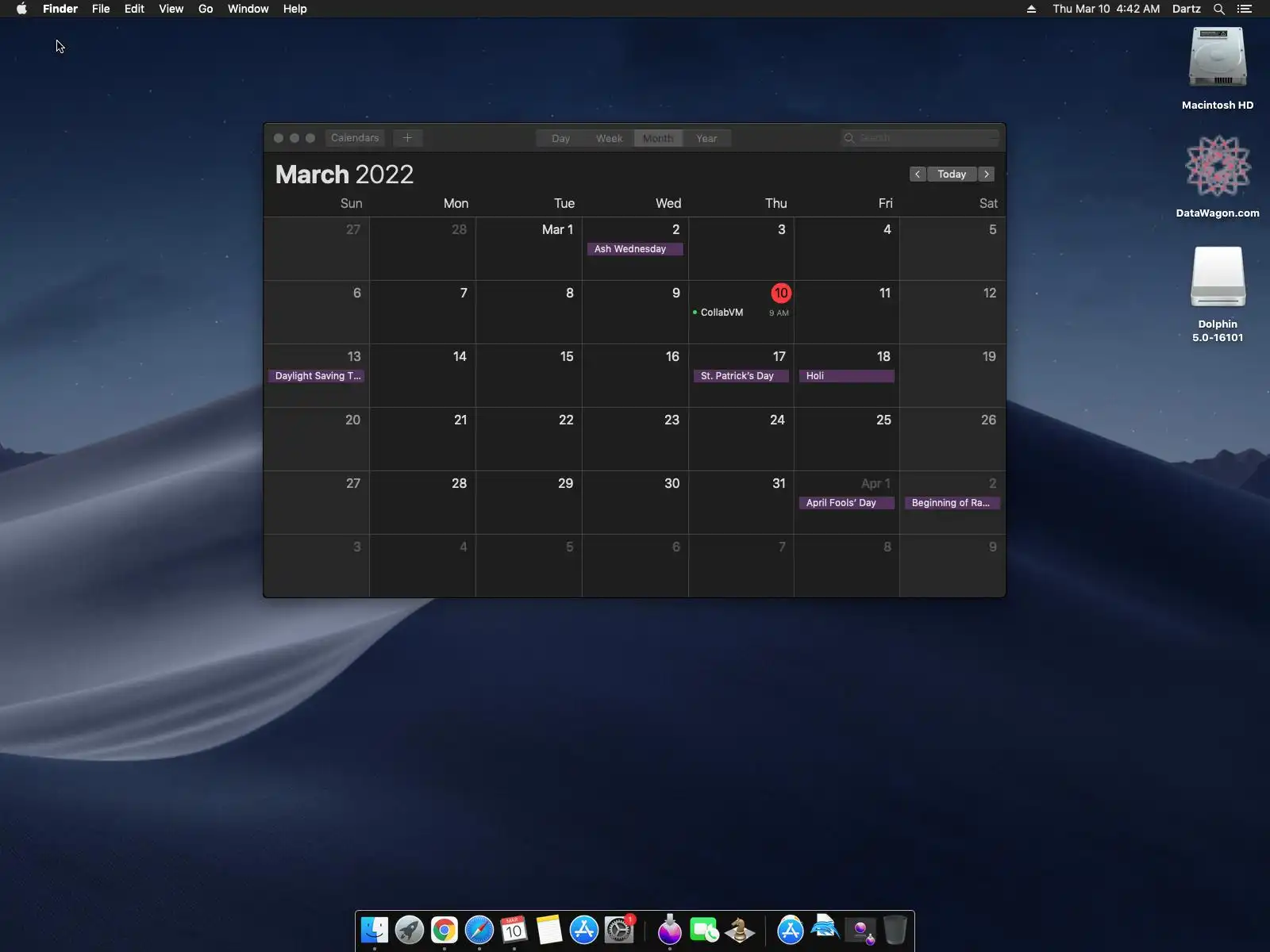This screenshot has width=1270, height=952.
Task: Open Notes from the Dock
Action: pyautogui.click(x=549, y=930)
